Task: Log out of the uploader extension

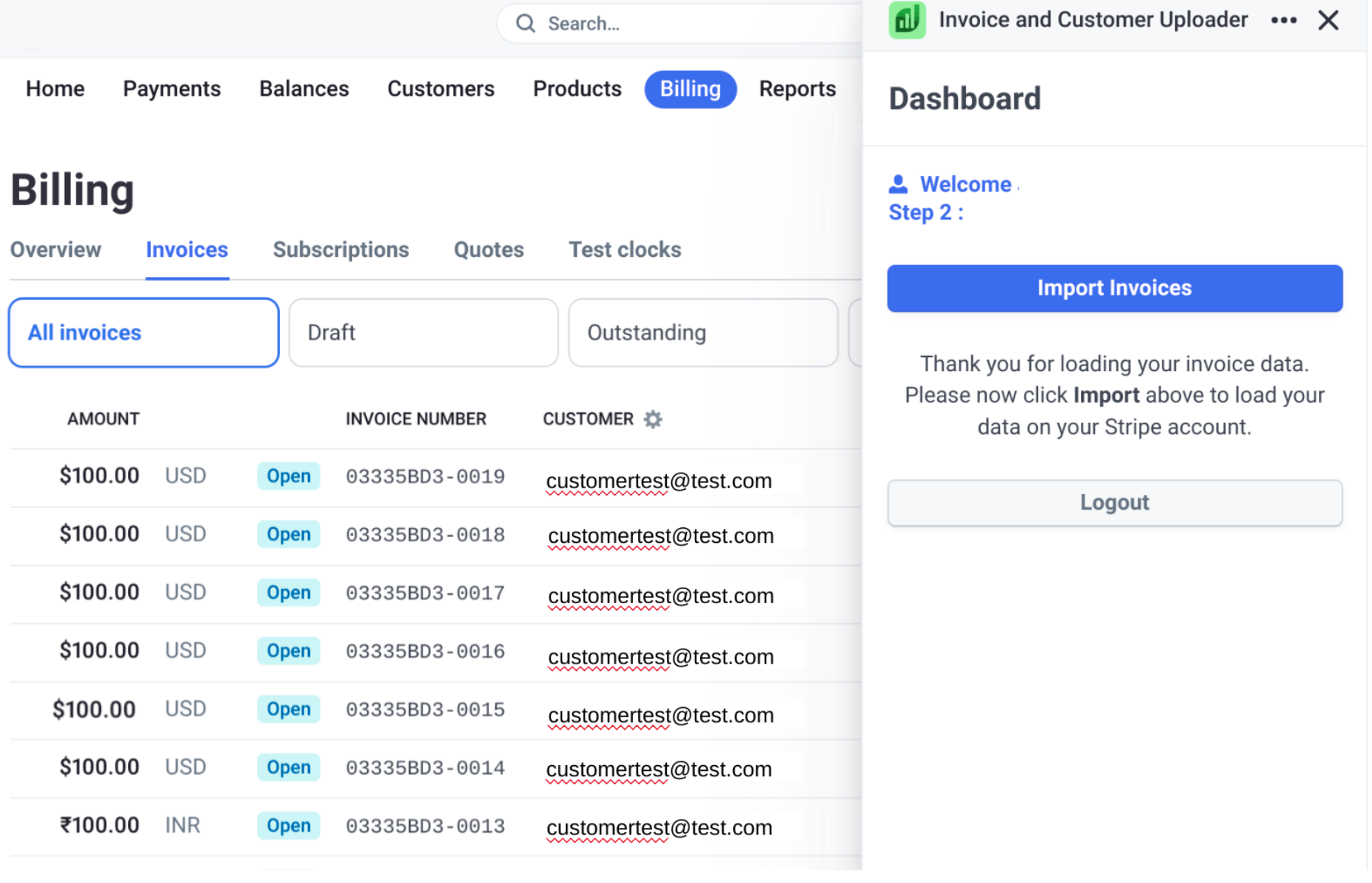Action: tap(1114, 502)
